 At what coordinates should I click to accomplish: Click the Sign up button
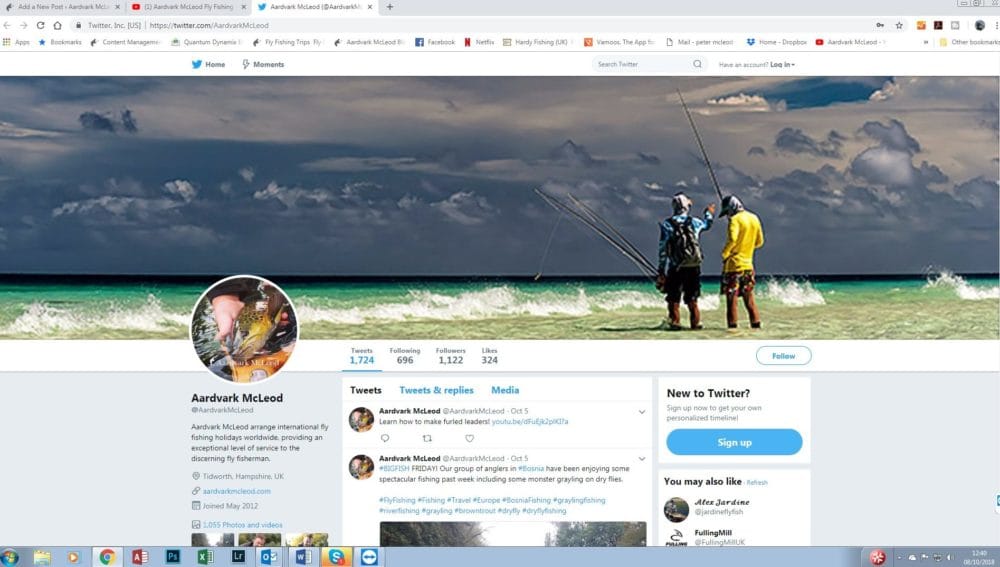[x=734, y=442]
